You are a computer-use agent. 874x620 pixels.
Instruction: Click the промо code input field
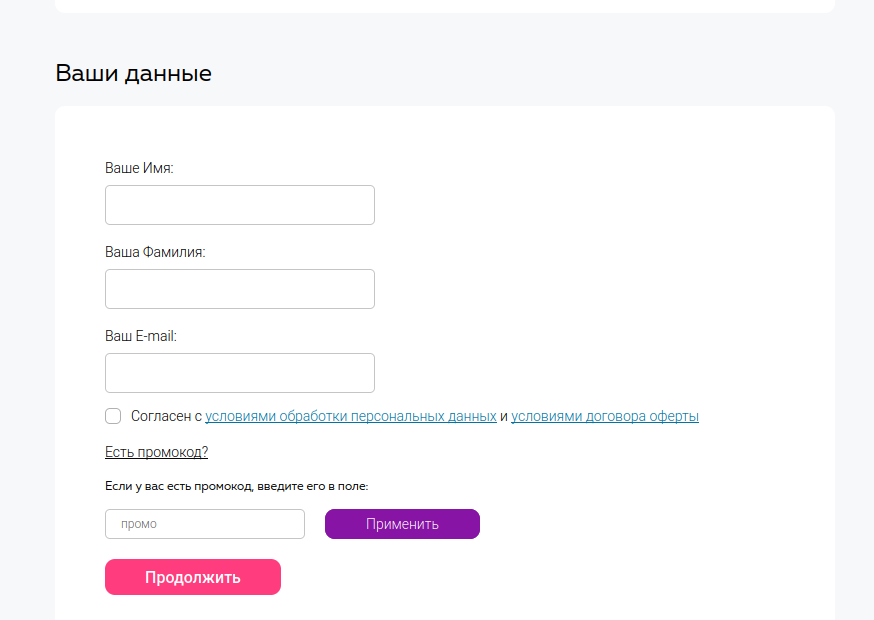(205, 524)
